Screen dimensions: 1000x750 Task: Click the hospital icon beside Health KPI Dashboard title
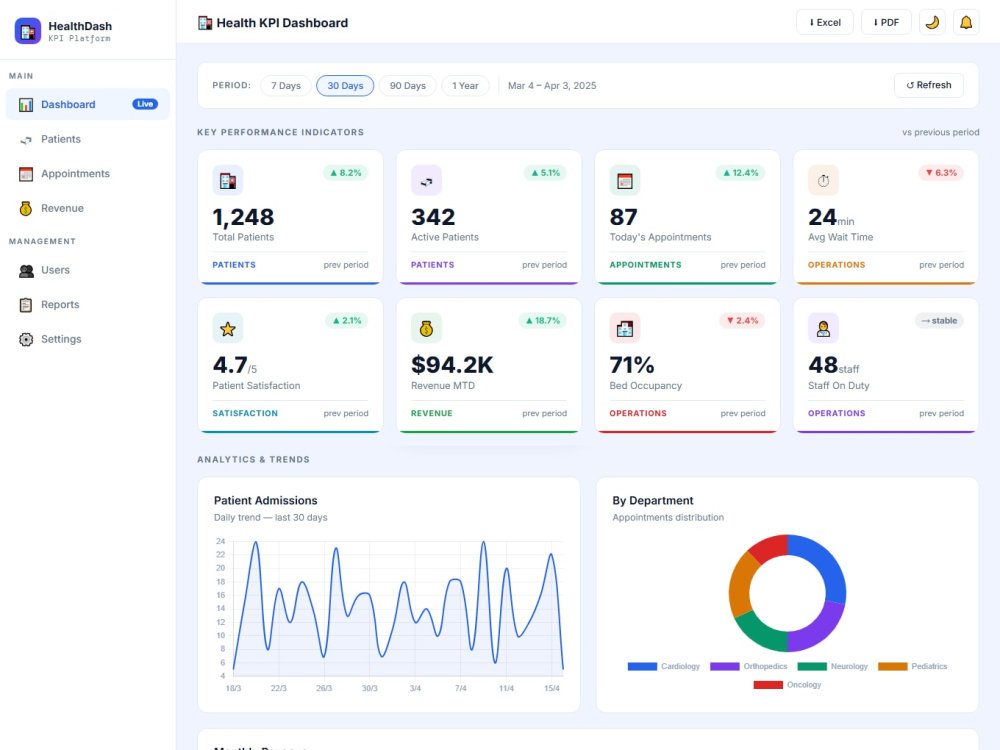coord(205,23)
